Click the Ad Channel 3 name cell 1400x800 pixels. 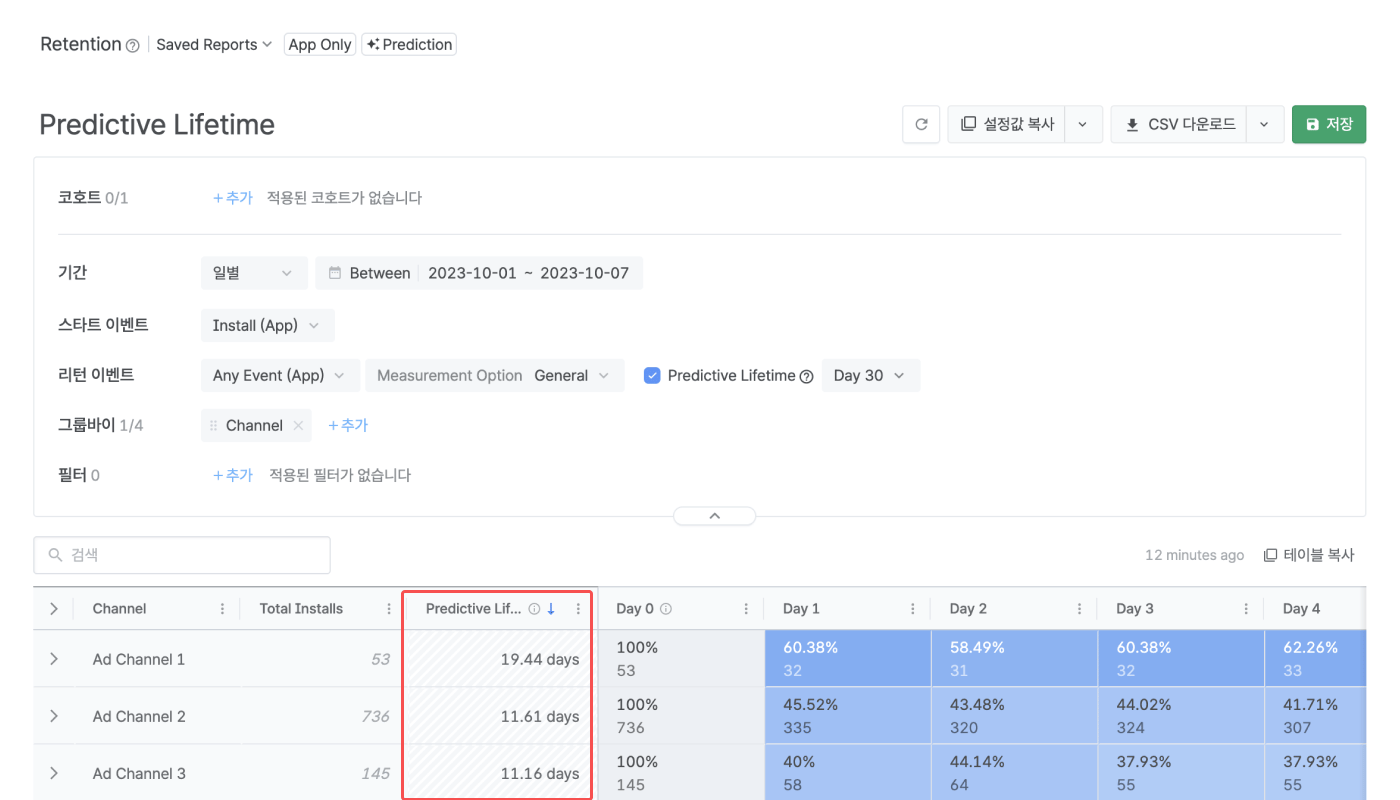pyautogui.click(x=139, y=773)
